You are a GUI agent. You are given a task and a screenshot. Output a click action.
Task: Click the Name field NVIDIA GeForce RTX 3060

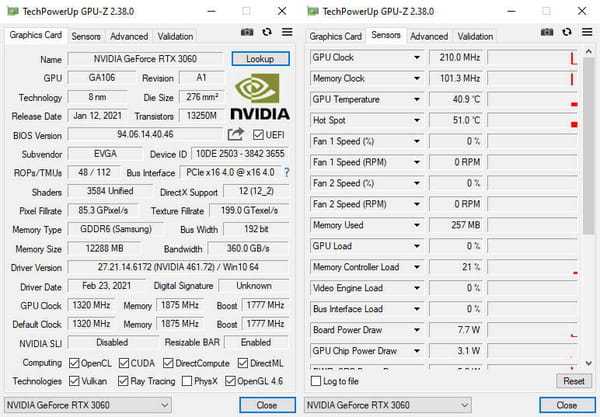click(x=145, y=59)
